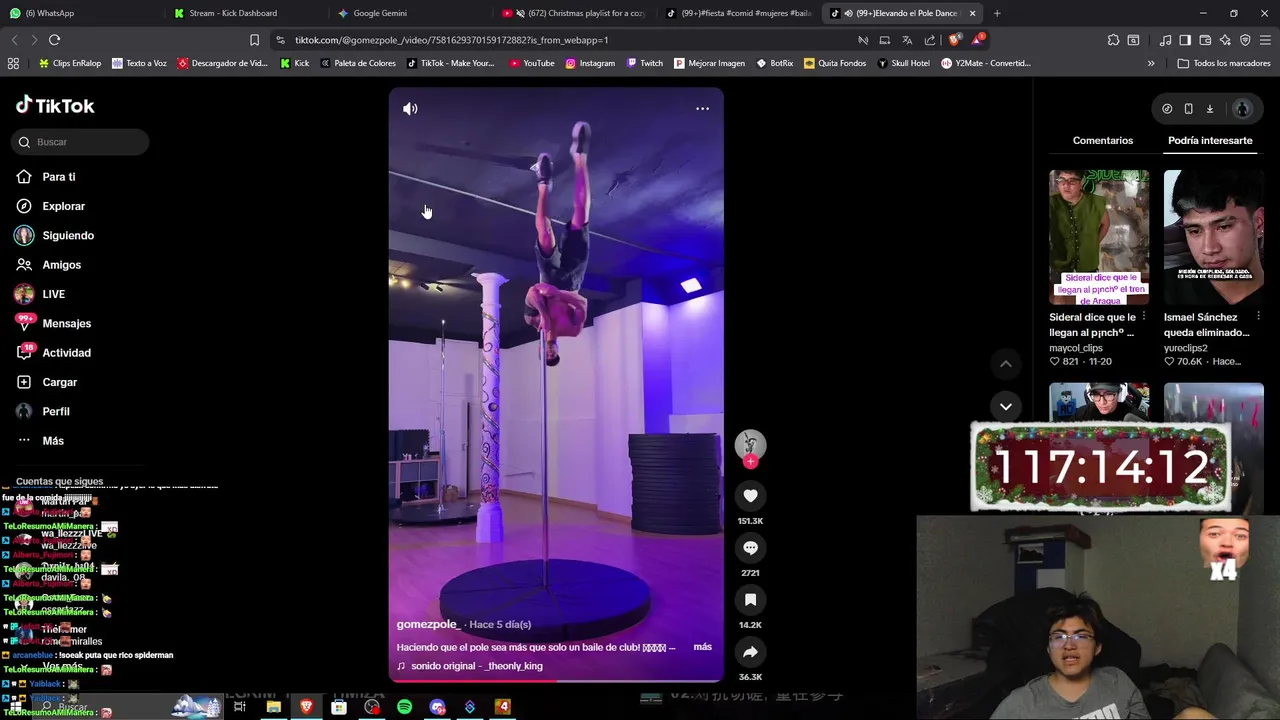1280x720 pixels.
Task: Open Spotify from the taskbar
Action: tap(404, 707)
